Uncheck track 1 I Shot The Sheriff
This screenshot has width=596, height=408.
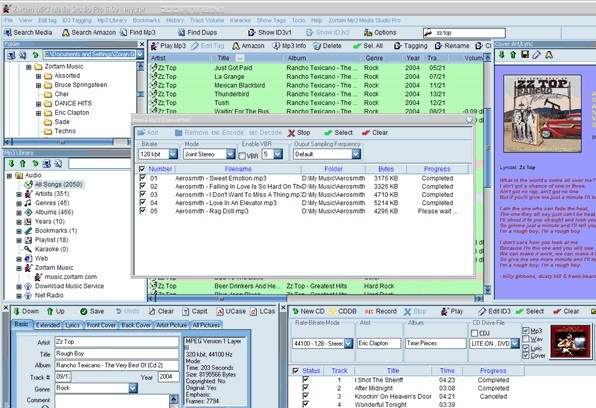click(x=305, y=379)
